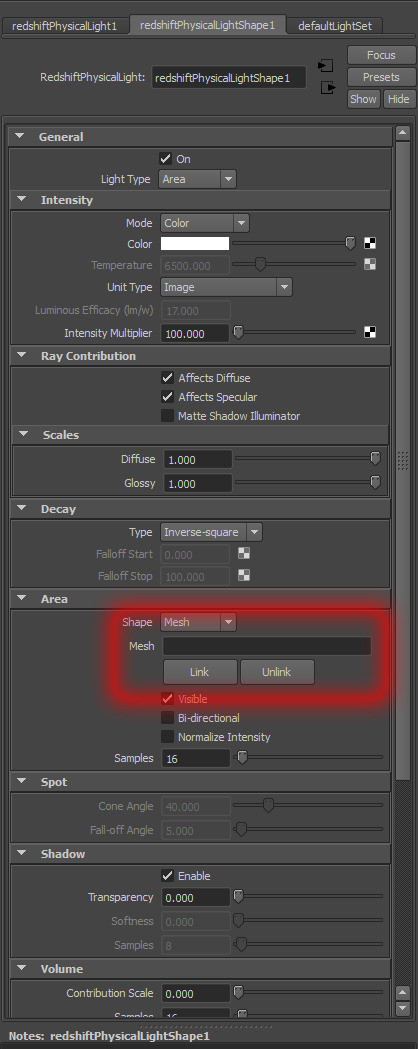Click the Color texture map checker icon
The height and width of the screenshot is (1049, 418).
pyautogui.click(x=370, y=244)
